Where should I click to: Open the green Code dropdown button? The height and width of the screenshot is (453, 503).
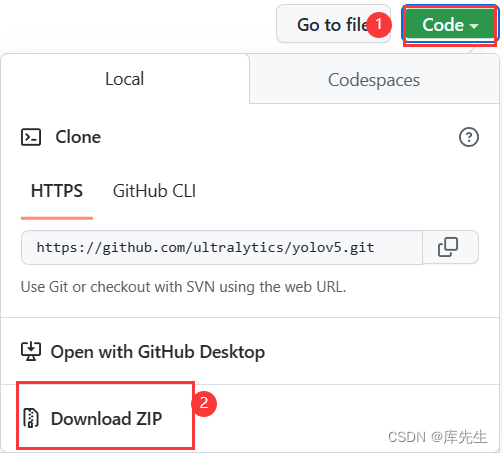pyautogui.click(x=450, y=24)
